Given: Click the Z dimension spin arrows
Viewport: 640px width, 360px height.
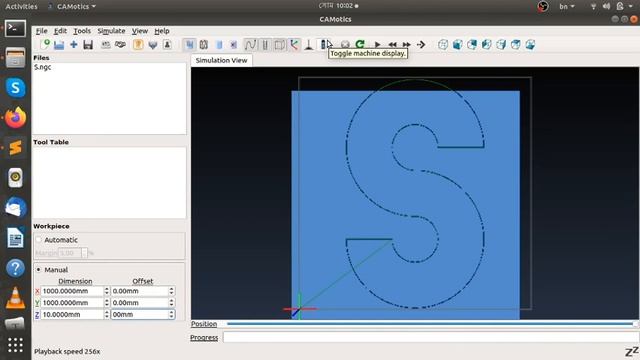Looking at the screenshot, I should click(107, 315).
